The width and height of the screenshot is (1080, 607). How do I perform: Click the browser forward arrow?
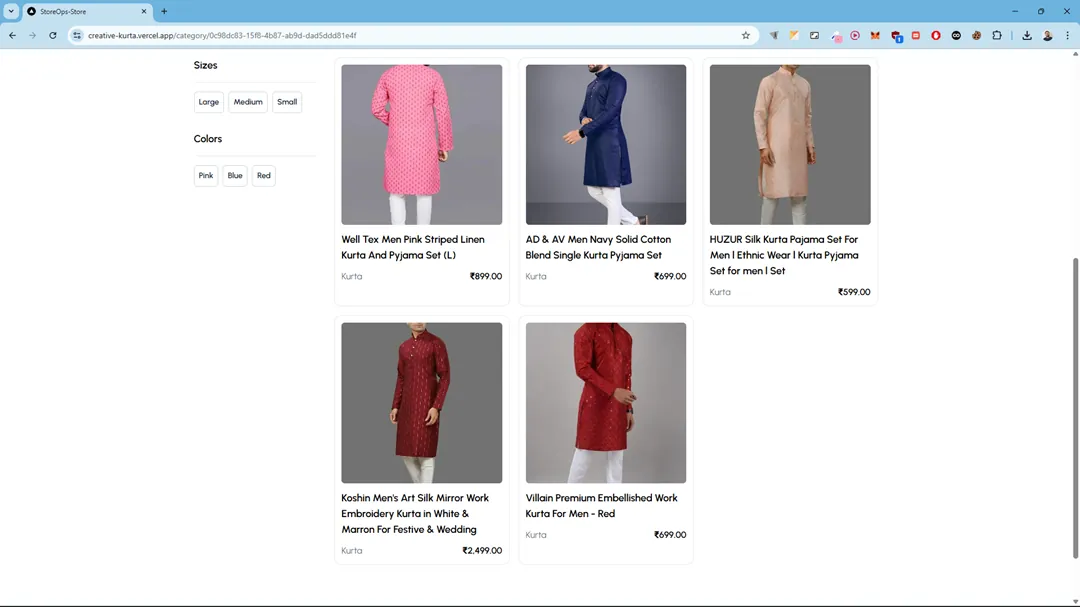(x=32, y=35)
